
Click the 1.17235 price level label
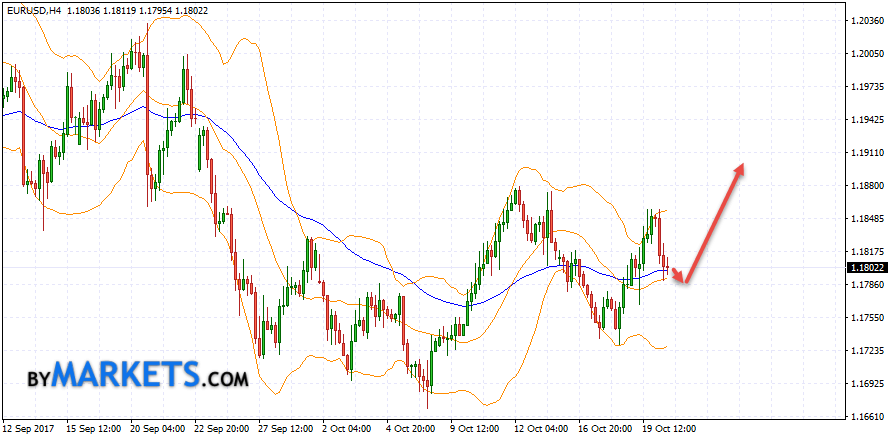pyautogui.click(x=866, y=351)
